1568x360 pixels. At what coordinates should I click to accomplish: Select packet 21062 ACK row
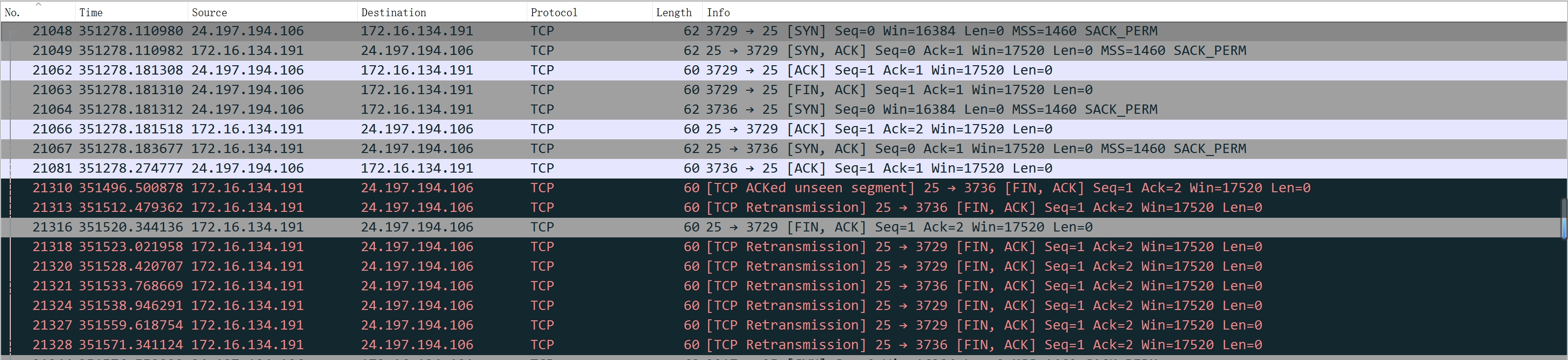tap(426, 70)
